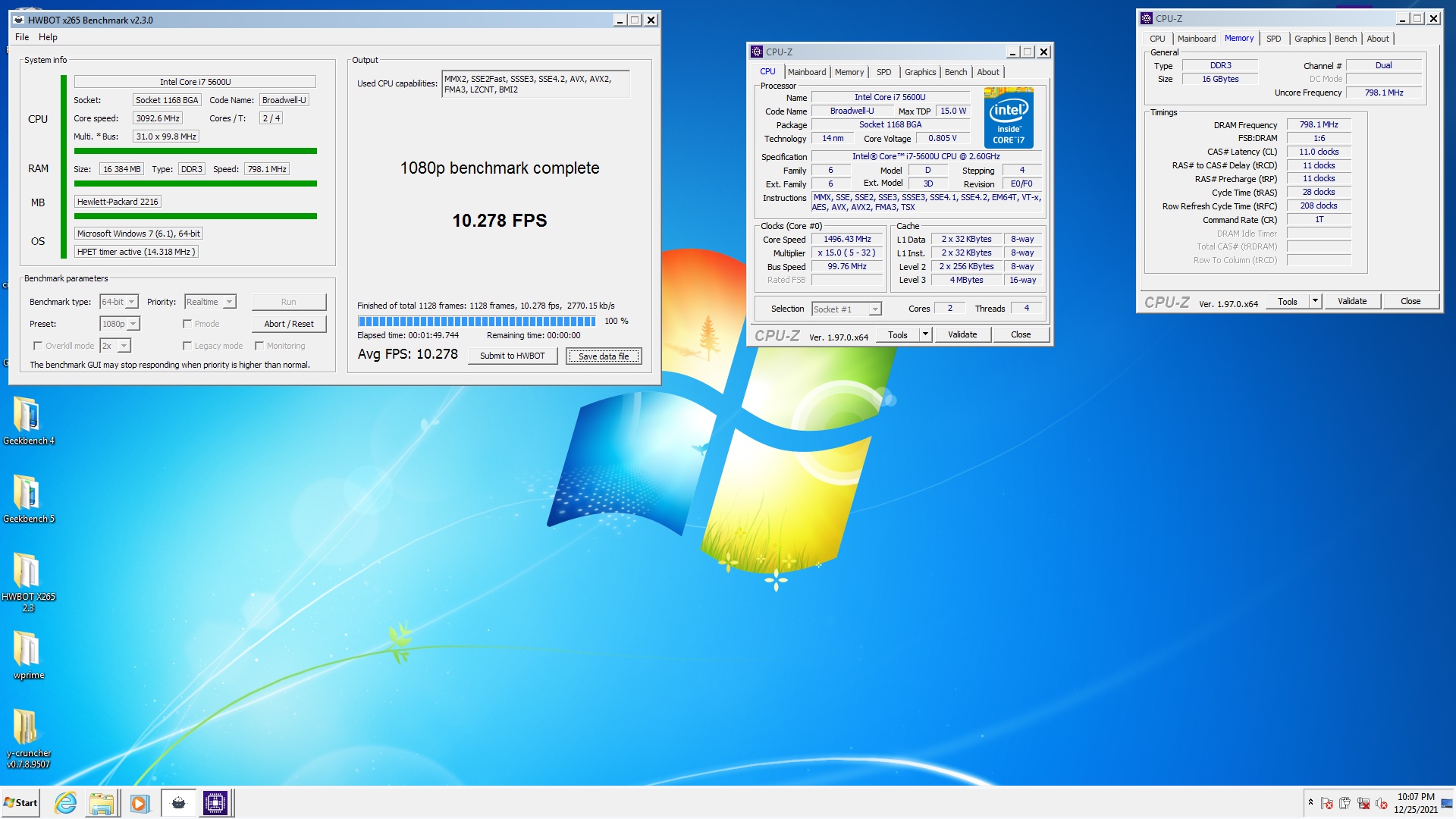1456x819 pixels.
Task: Click the benchmark progress bar
Action: click(476, 321)
